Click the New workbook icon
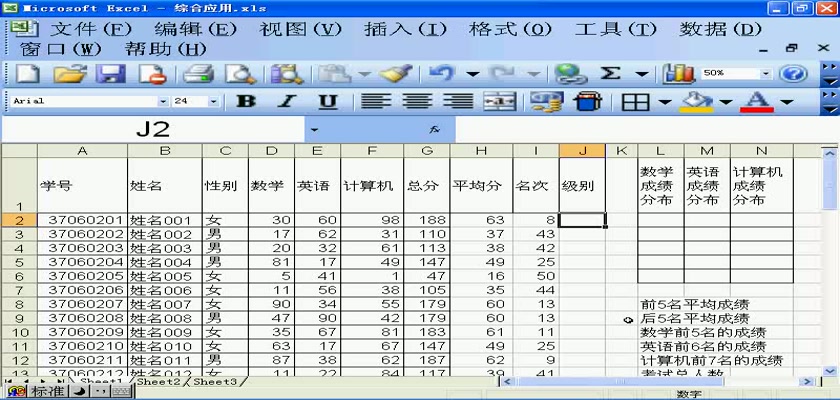 26,73
